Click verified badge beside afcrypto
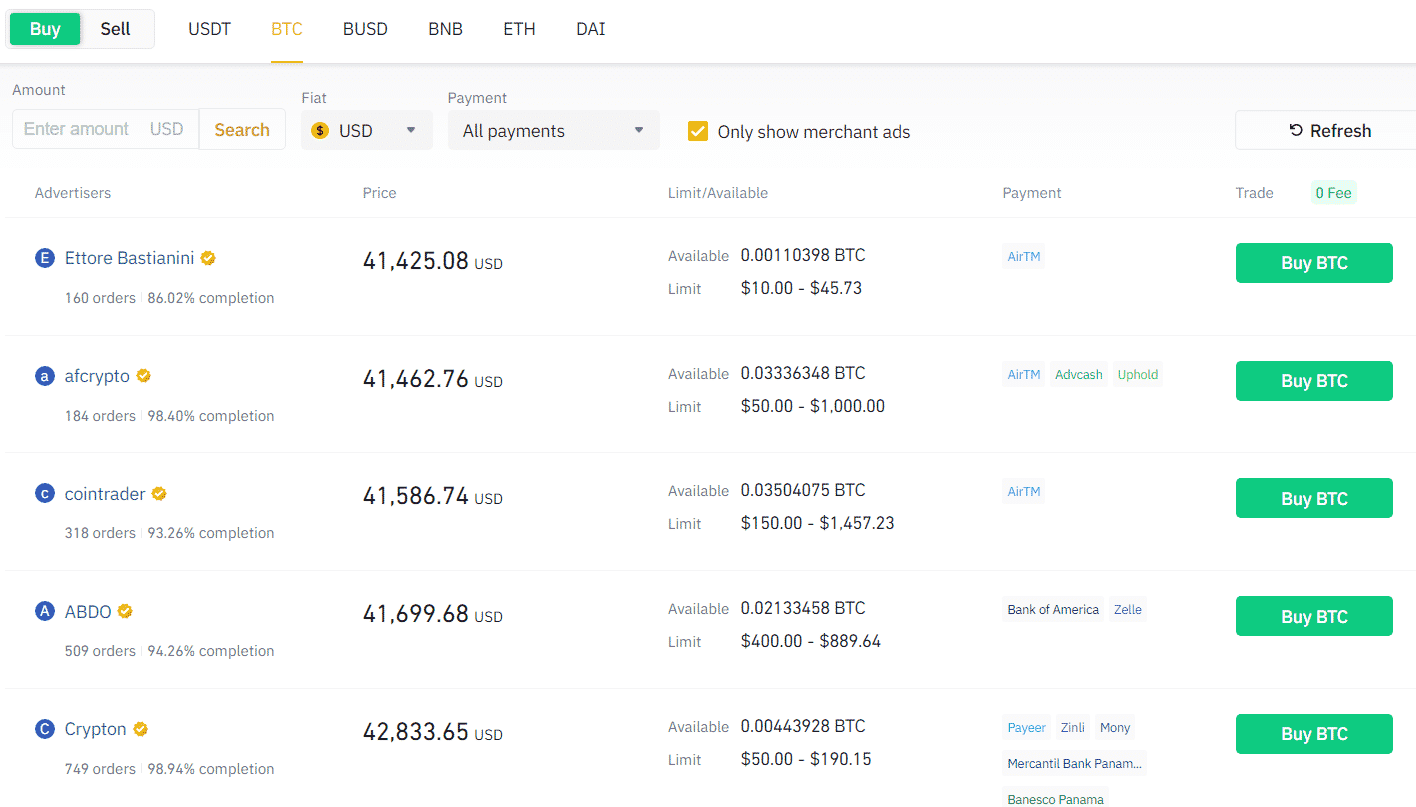 144,376
